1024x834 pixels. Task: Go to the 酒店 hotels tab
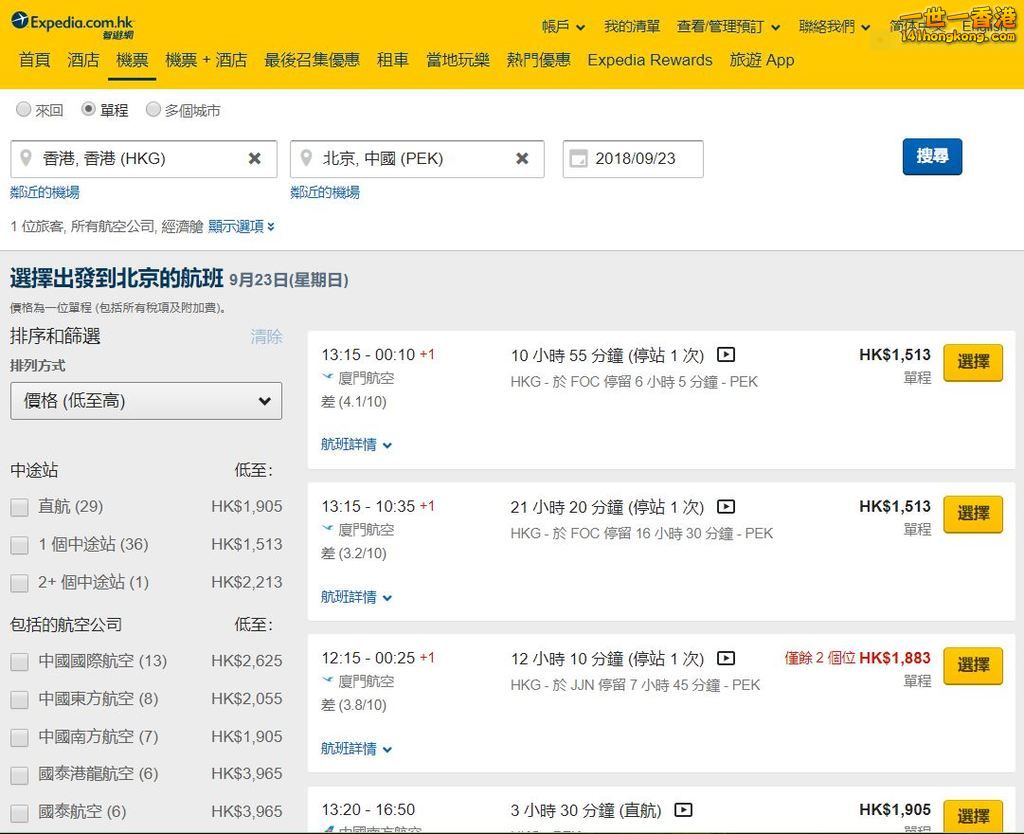(84, 60)
